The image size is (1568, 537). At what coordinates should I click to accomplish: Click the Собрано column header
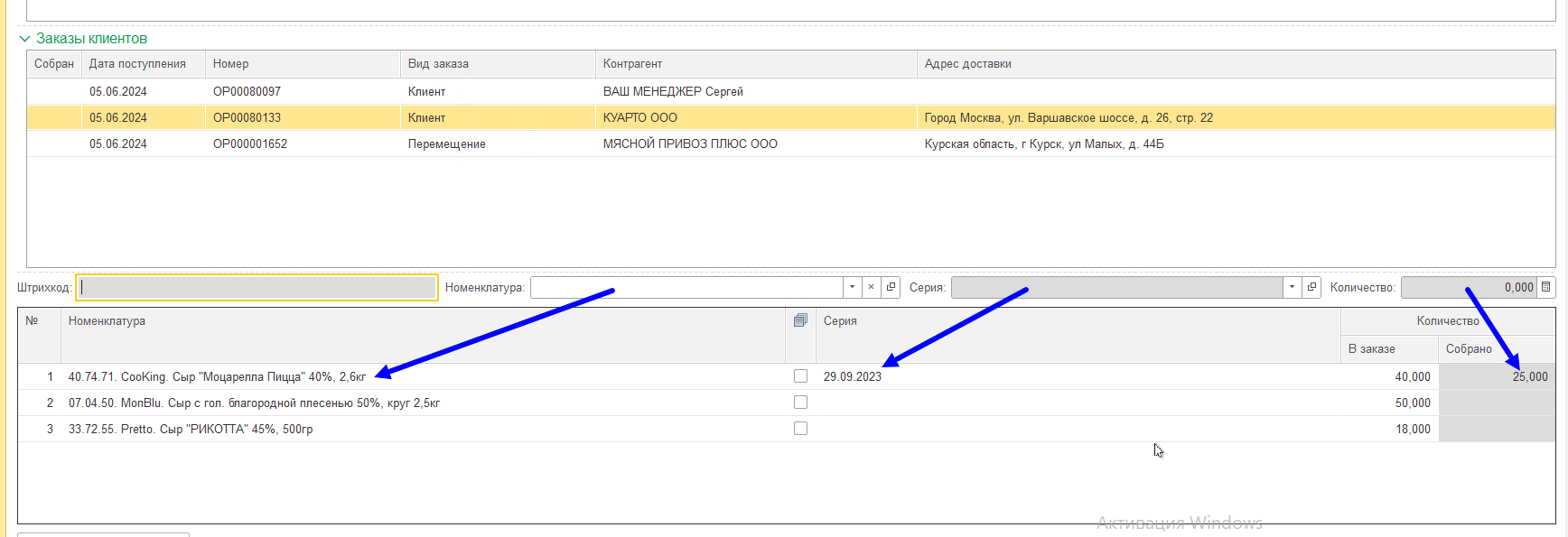[1497, 349]
